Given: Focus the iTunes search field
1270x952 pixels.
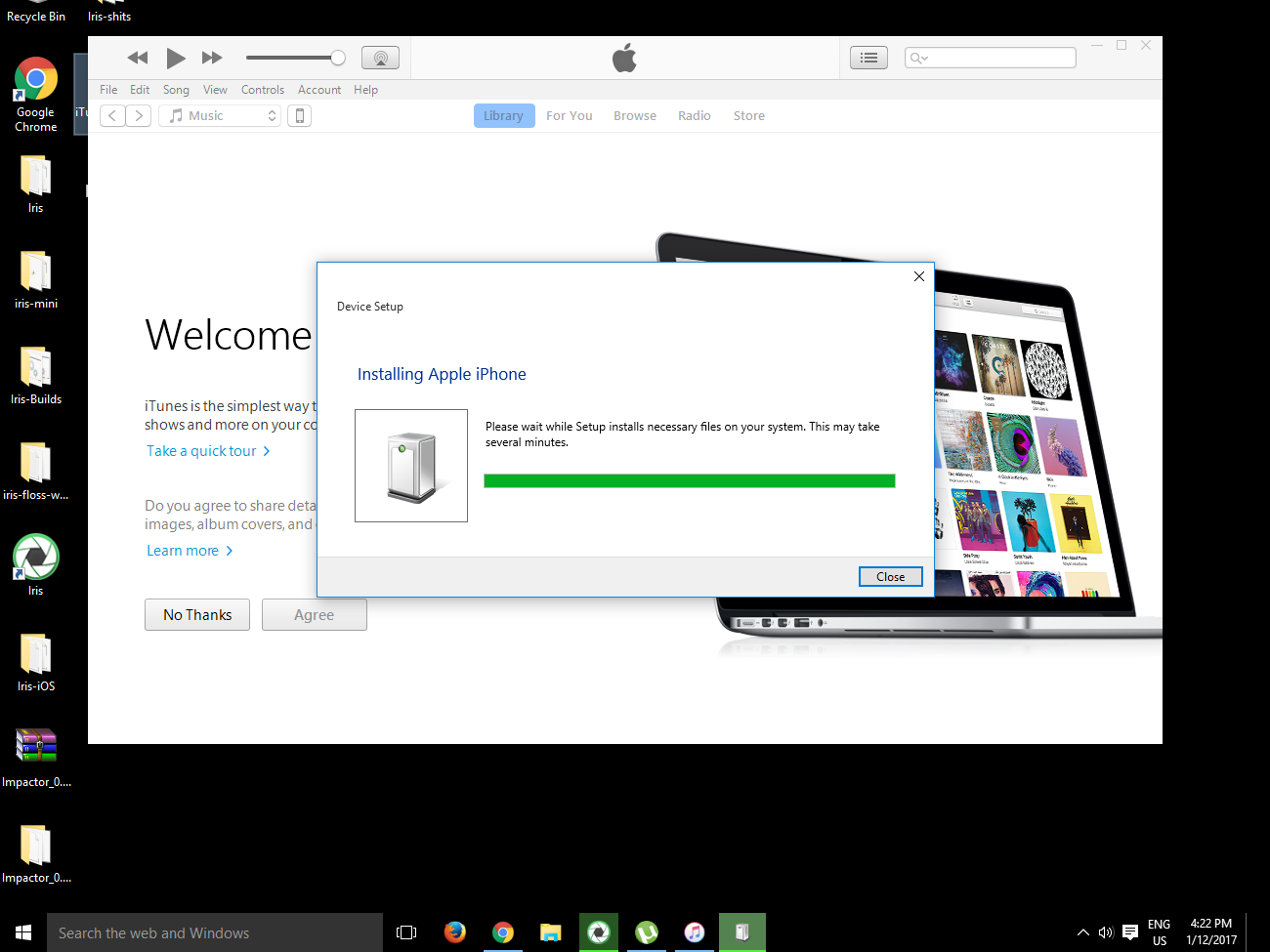Looking at the screenshot, I should 990,58.
